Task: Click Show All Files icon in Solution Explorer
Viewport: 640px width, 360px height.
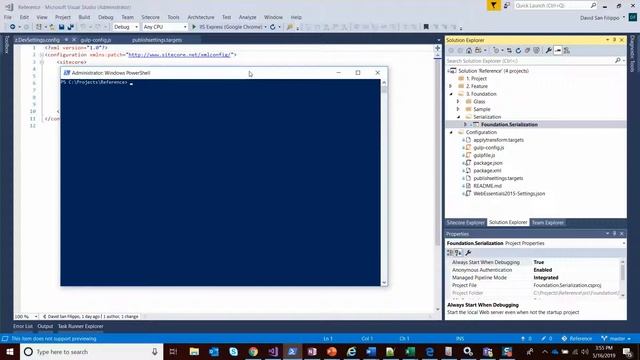Action: 536,51
